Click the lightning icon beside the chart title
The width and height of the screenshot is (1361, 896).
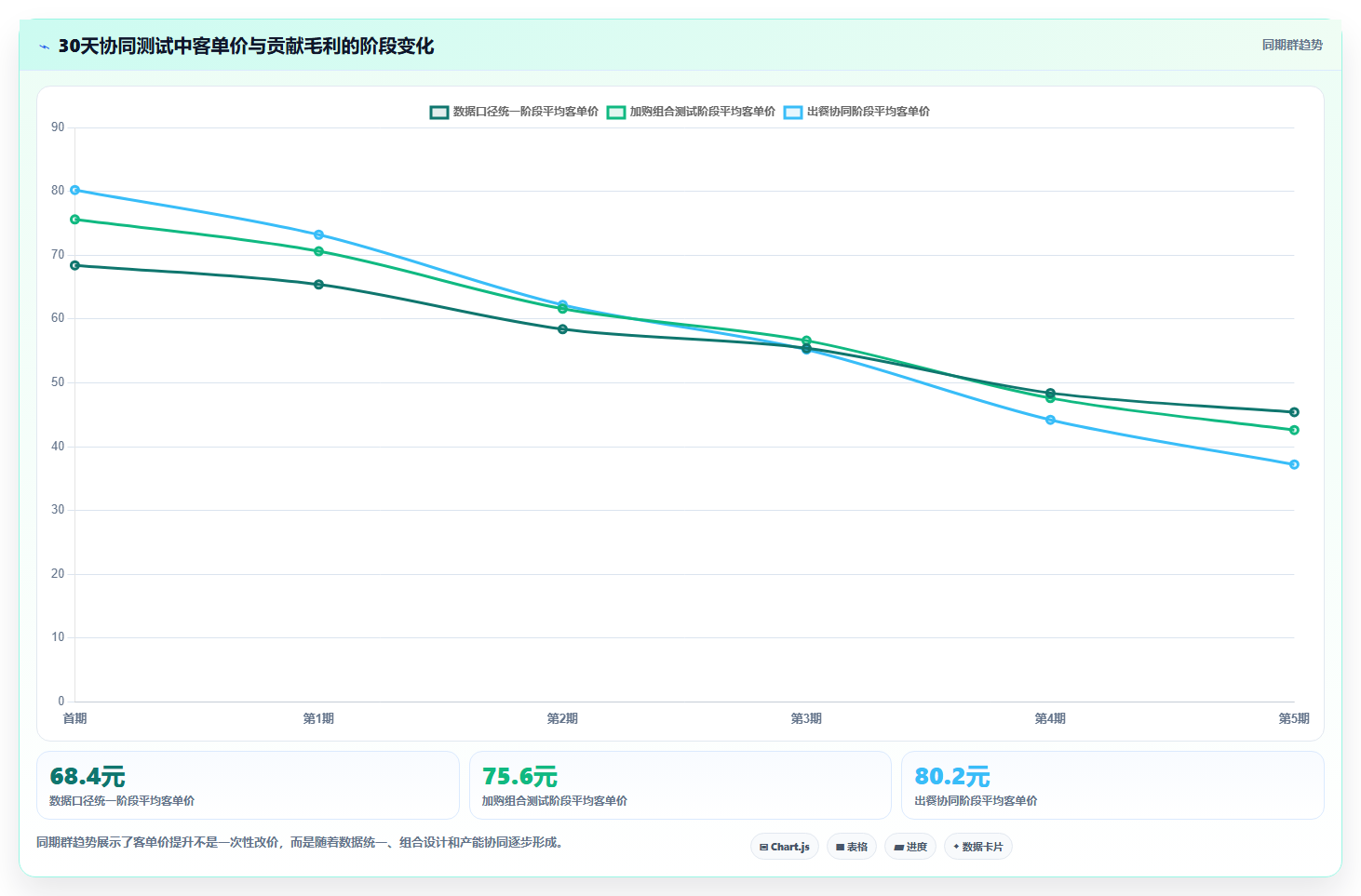pyautogui.click(x=44, y=47)
